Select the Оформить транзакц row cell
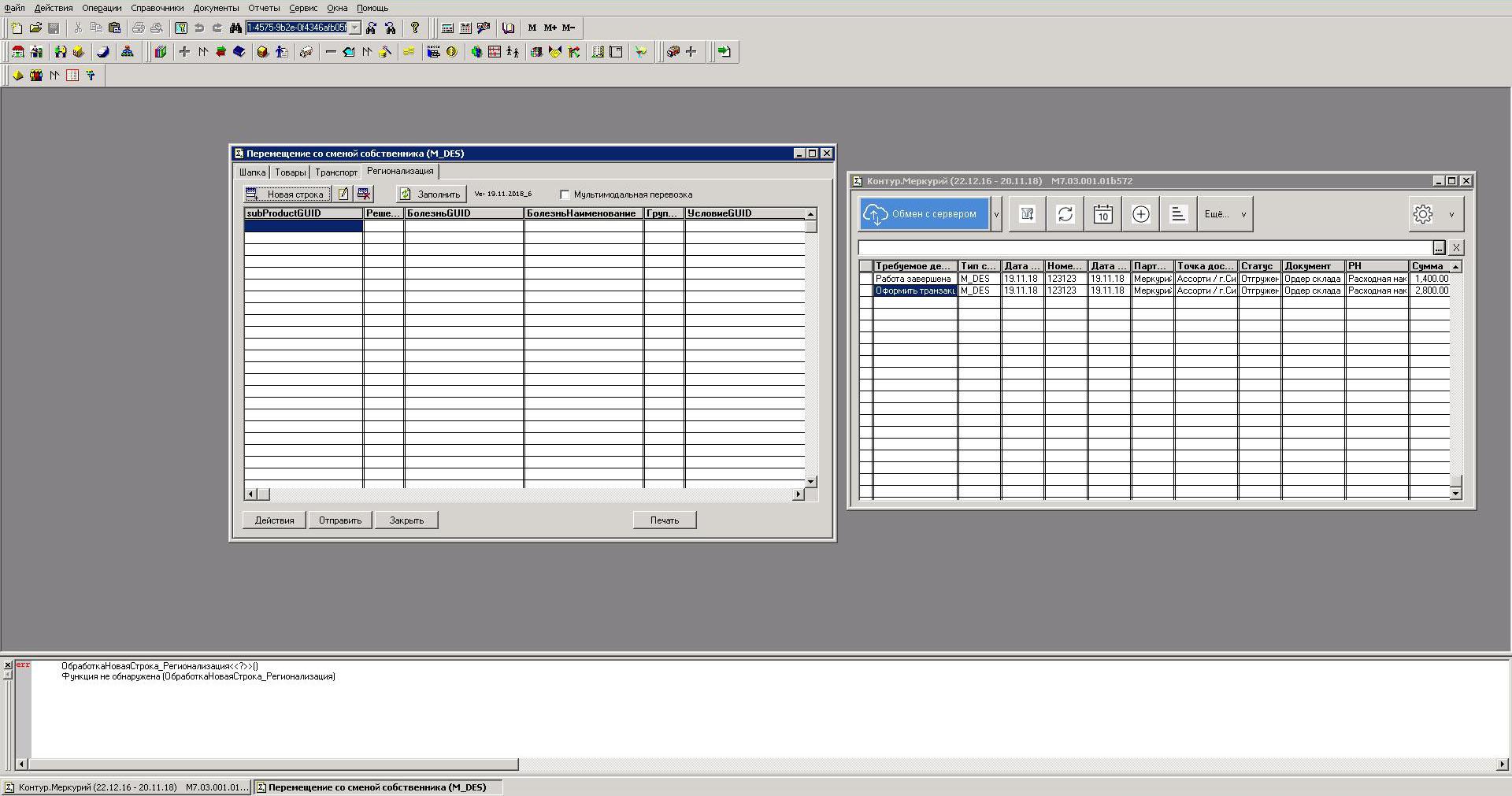The image size is (1512, 796). click(x=915, y=291)
